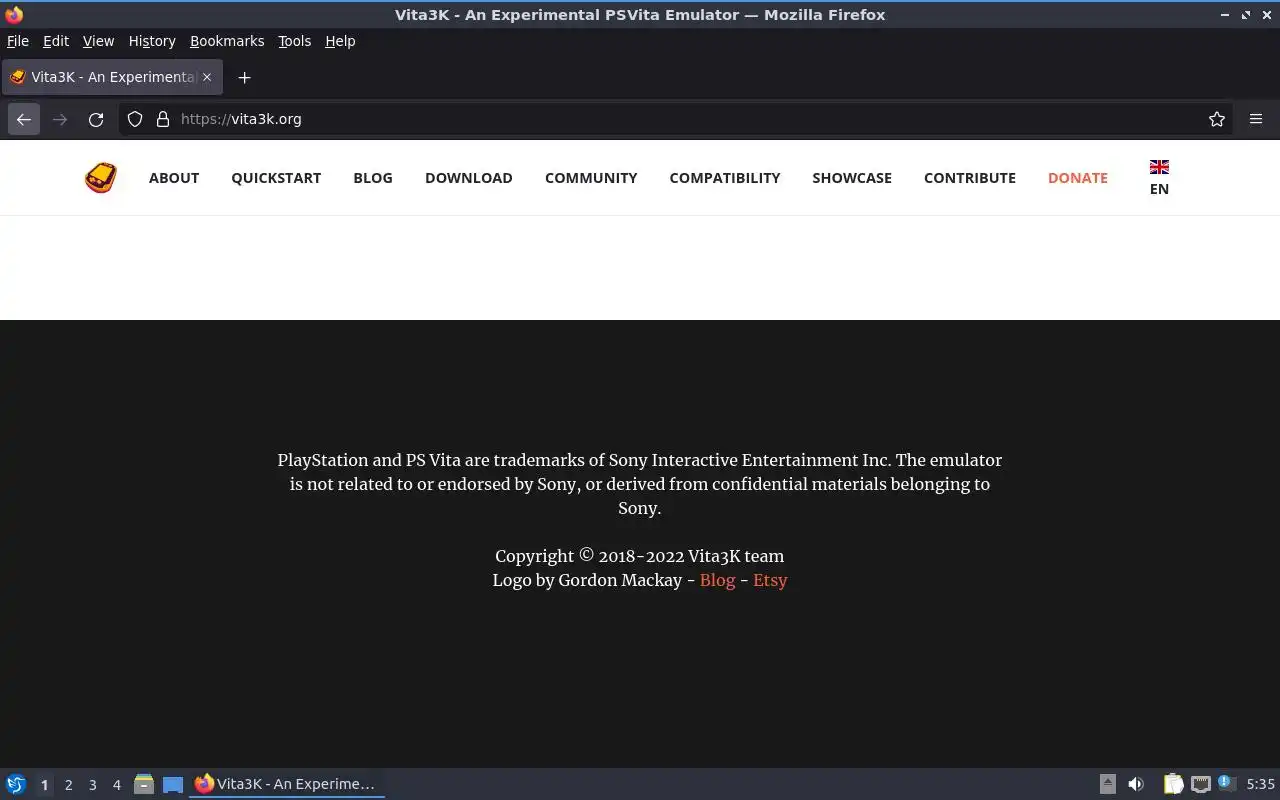Minimize the Firefox window

click(1225, 15)
